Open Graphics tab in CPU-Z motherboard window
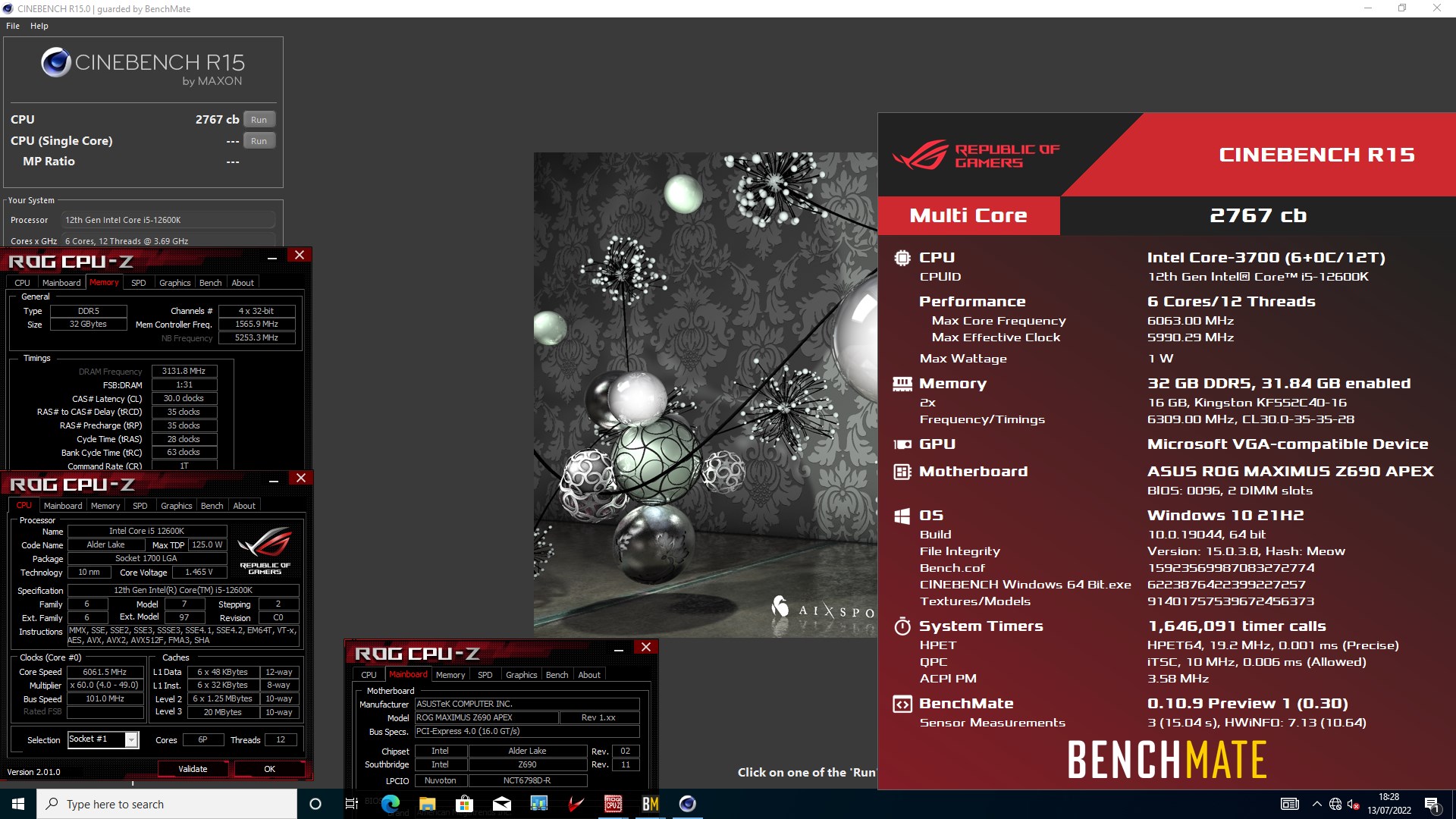 coord(522,675)
